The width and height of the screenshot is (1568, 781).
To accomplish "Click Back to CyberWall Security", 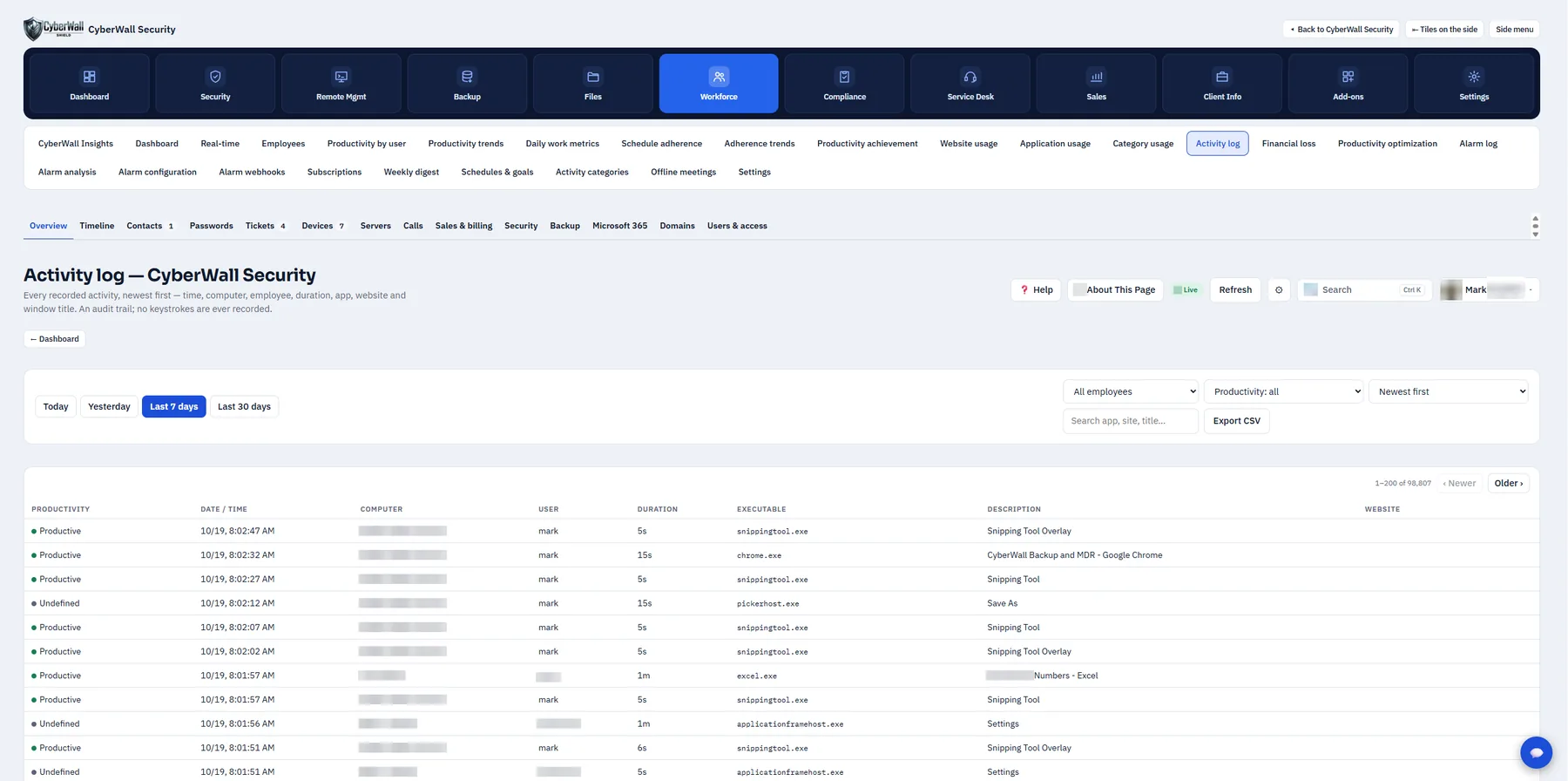I will pos(1342,30).
